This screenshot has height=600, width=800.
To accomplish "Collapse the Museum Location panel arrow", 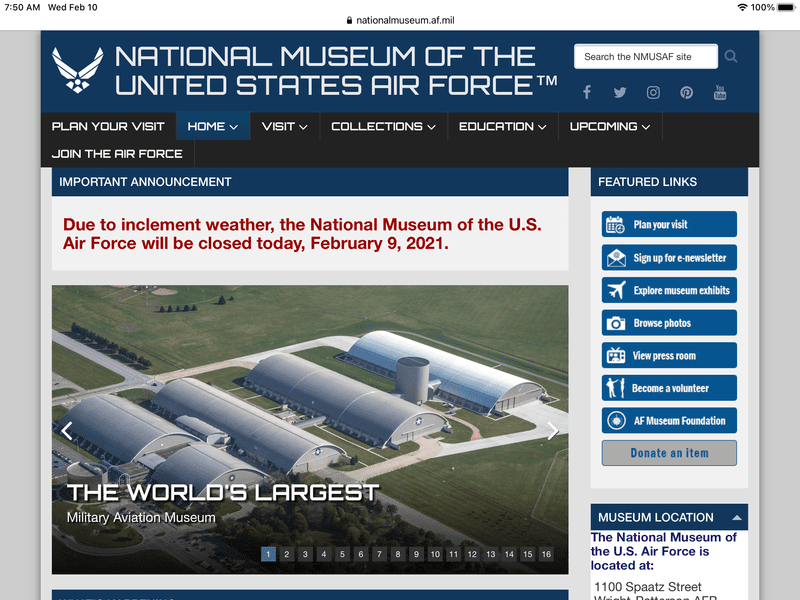I will click(736, 517).
